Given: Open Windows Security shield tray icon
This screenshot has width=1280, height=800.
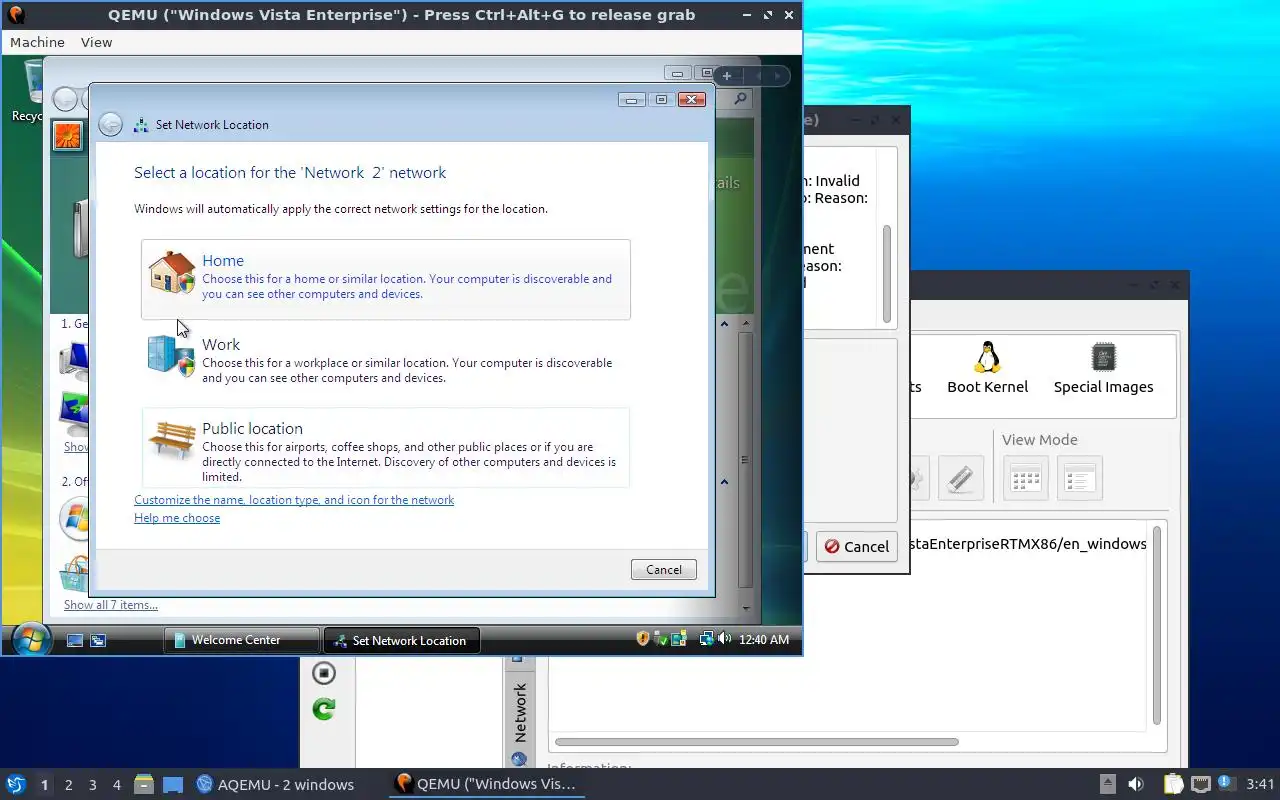Looking at the screenshot, I should pyautogui.click(x=643, y=639).
